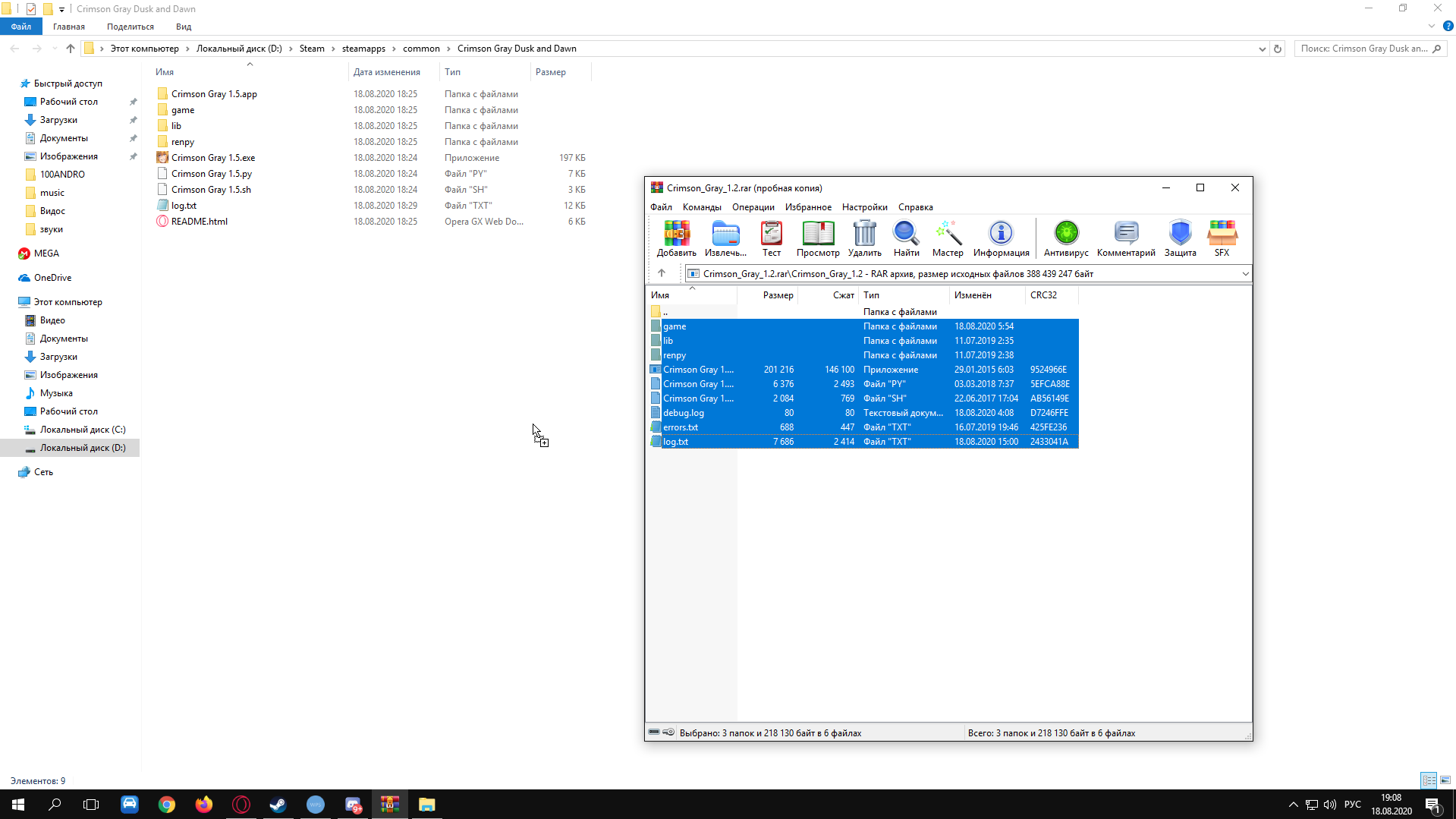Click the SFX archive tool icon

1222,238
